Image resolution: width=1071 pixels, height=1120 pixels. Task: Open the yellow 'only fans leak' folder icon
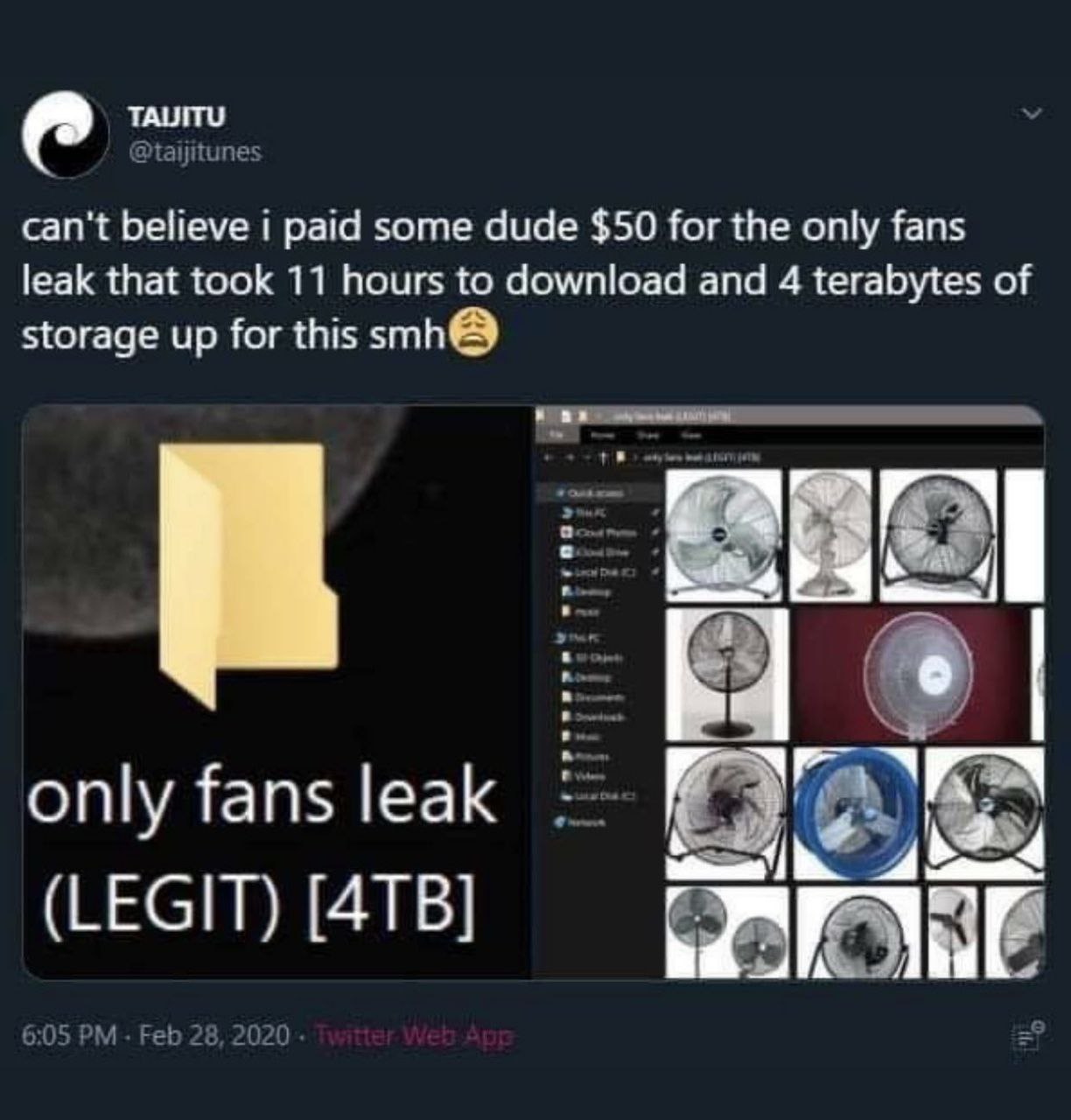(248, 575)
